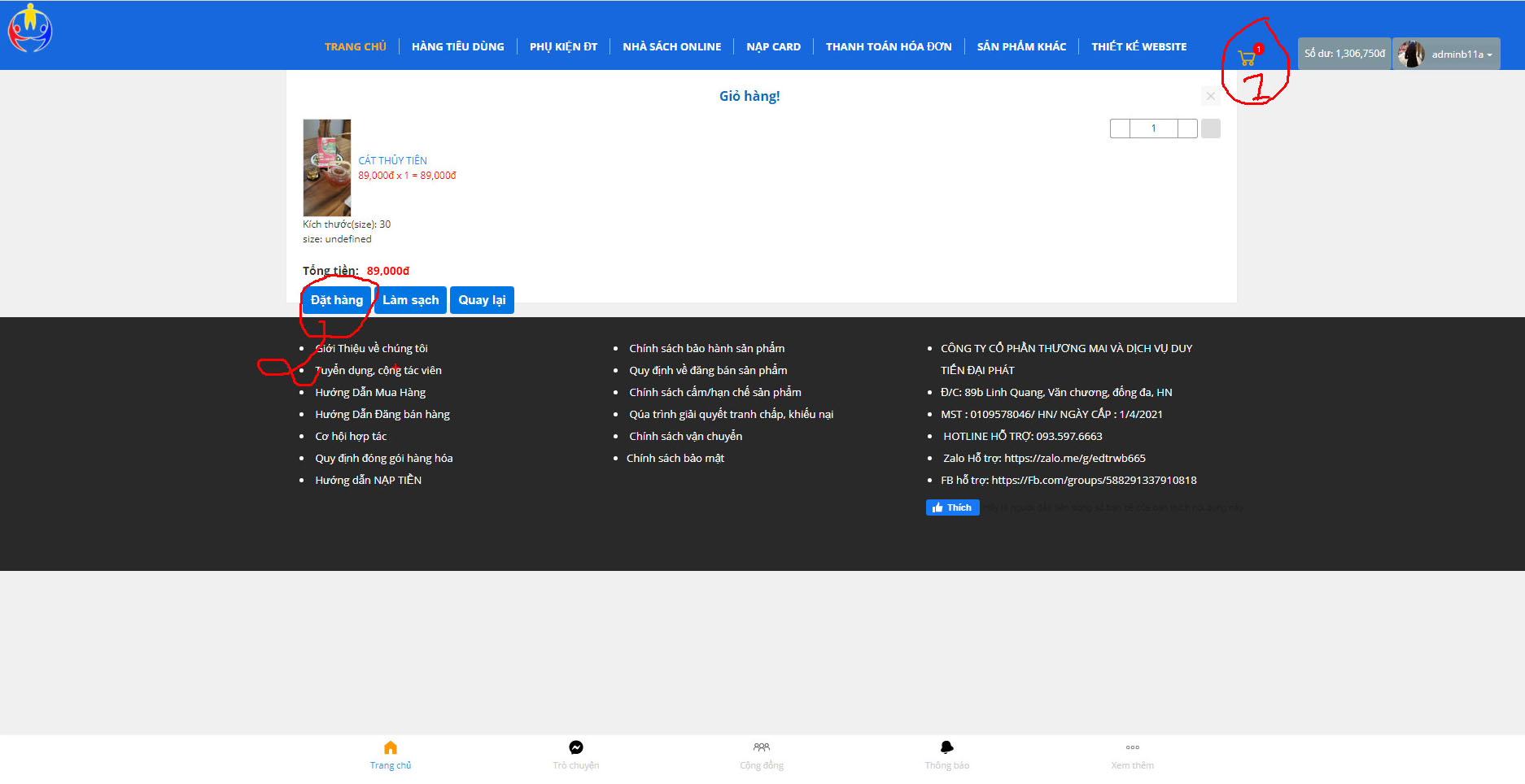Select the Hàng tiêu dùng menu
This screenshot has width=1525, height=784.
[x=457, y=46]
